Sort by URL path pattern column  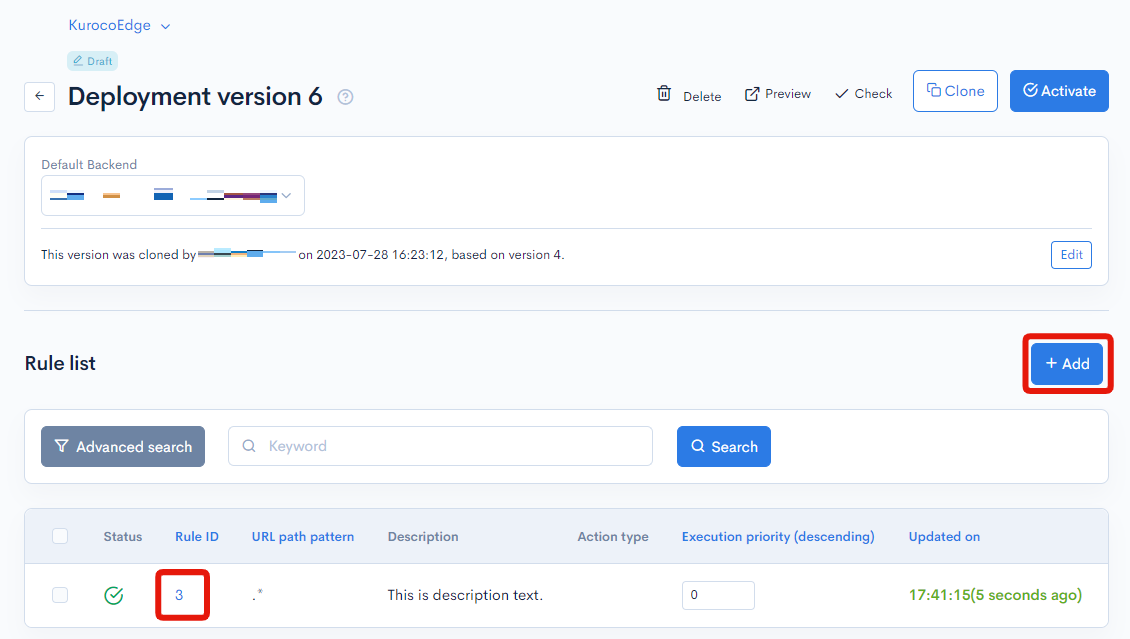[303, 537]
